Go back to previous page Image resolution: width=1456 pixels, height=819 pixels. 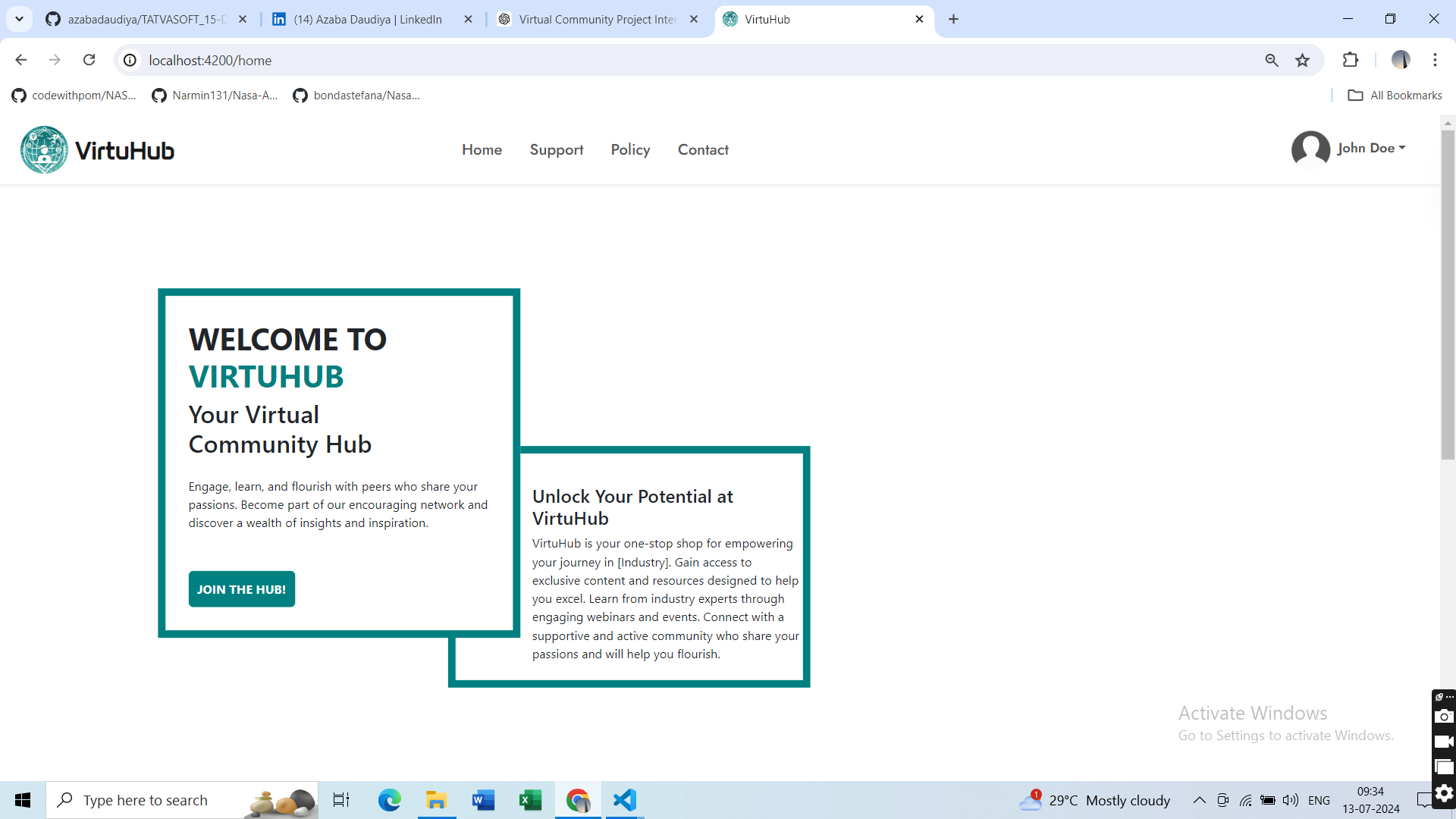(21, 60)
